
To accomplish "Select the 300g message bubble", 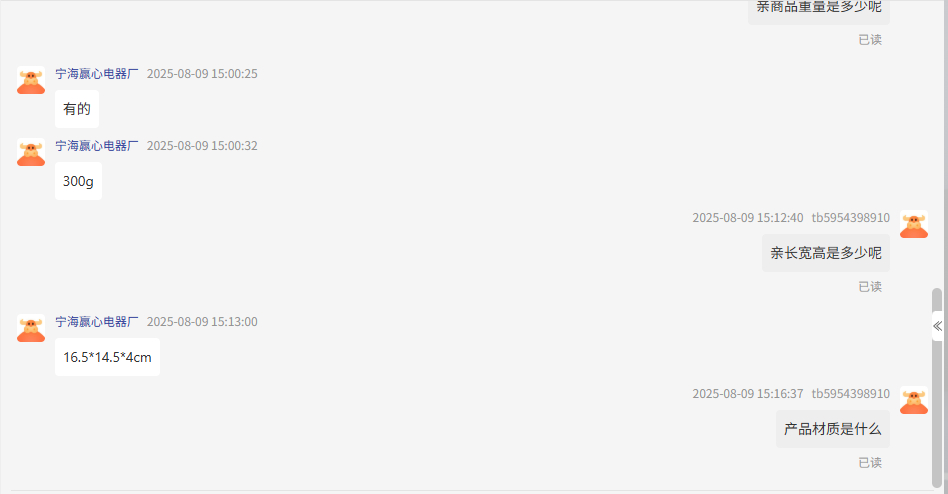I will (78, 181).
